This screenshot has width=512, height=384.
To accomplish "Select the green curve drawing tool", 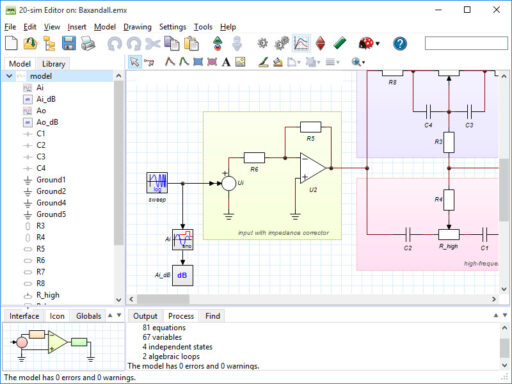I will tap(184, 62).
